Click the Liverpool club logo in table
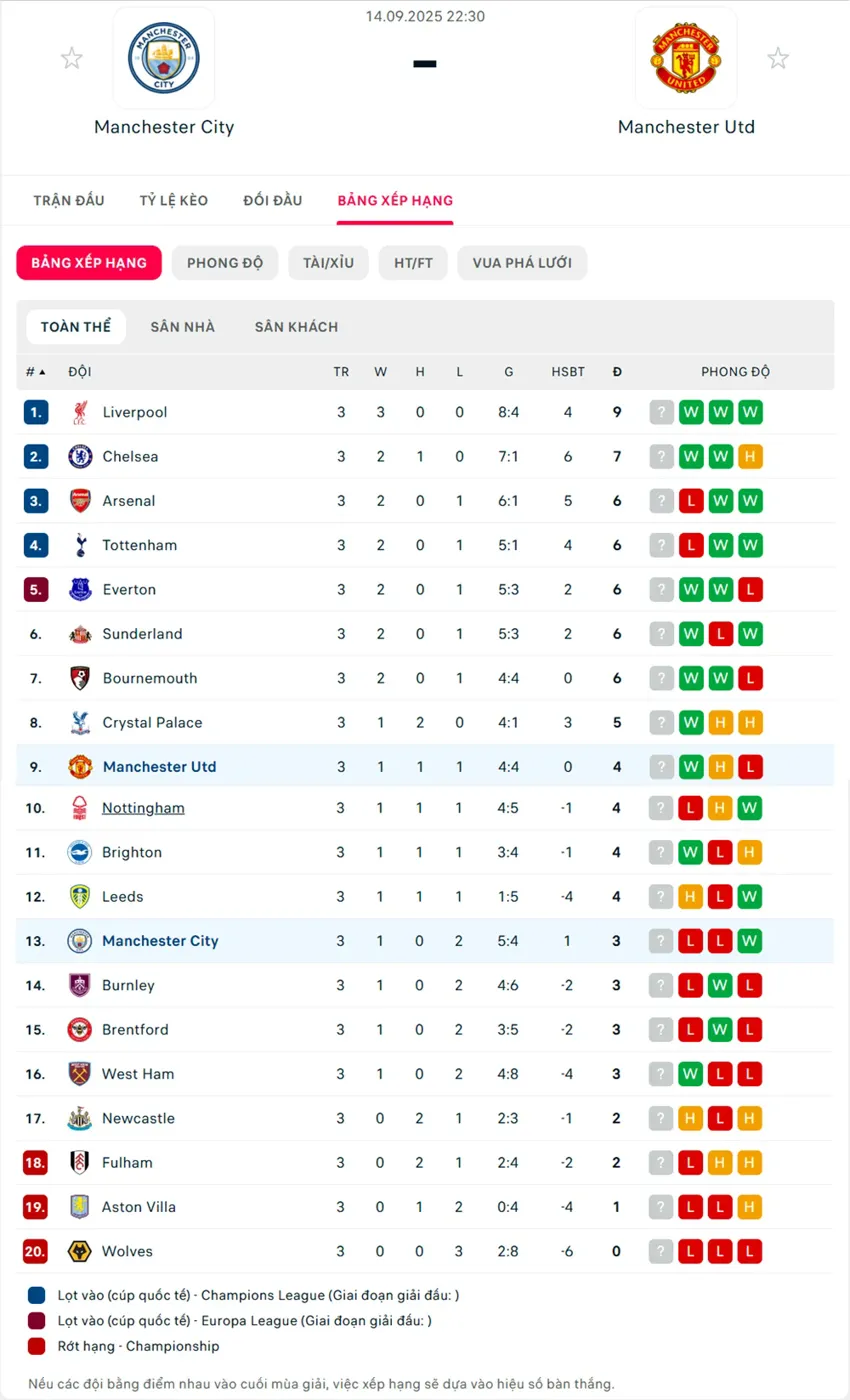The image size is (850, 1400). pos(80,412)
